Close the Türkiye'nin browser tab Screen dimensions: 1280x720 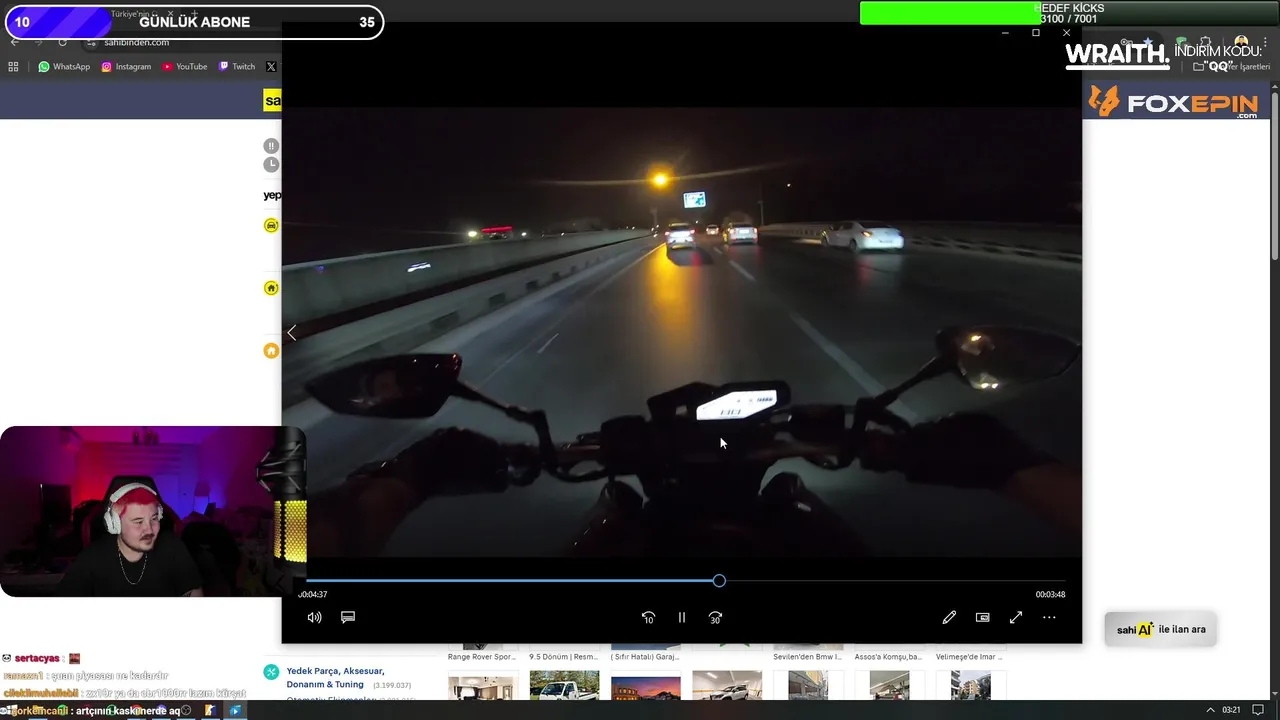pos(170,14)
